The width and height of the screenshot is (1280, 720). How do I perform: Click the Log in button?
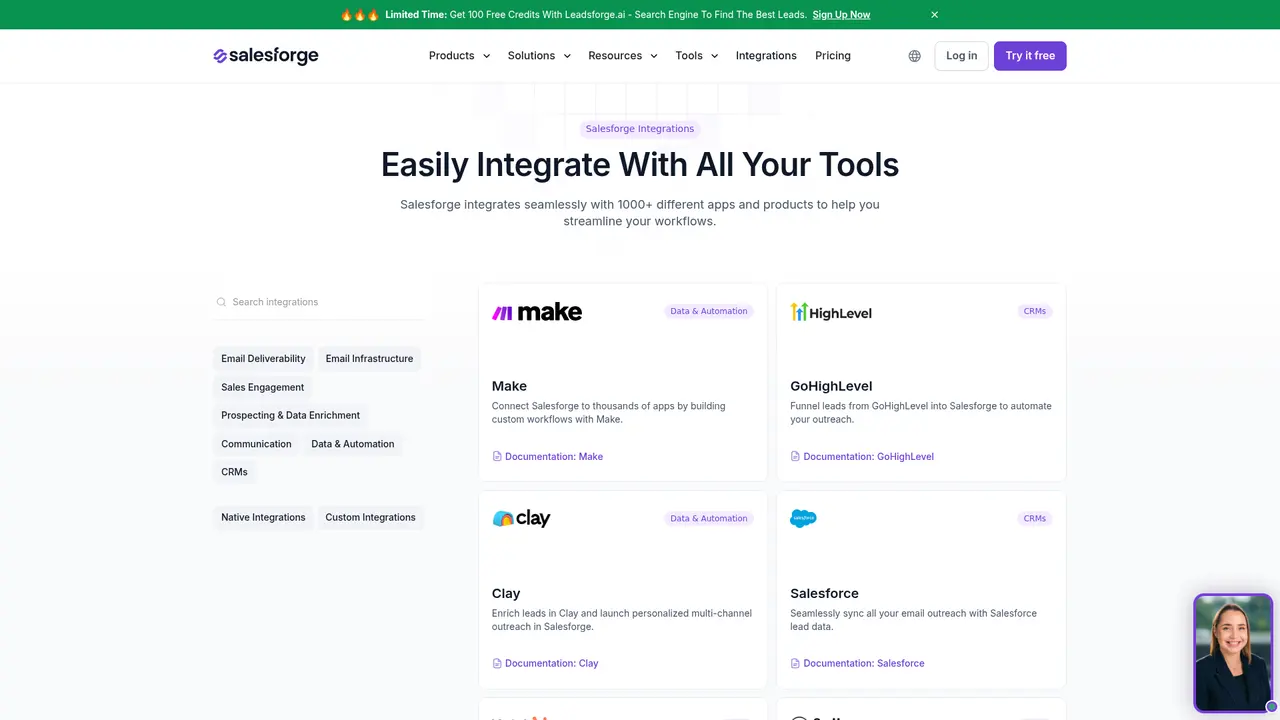coord(961,56)
